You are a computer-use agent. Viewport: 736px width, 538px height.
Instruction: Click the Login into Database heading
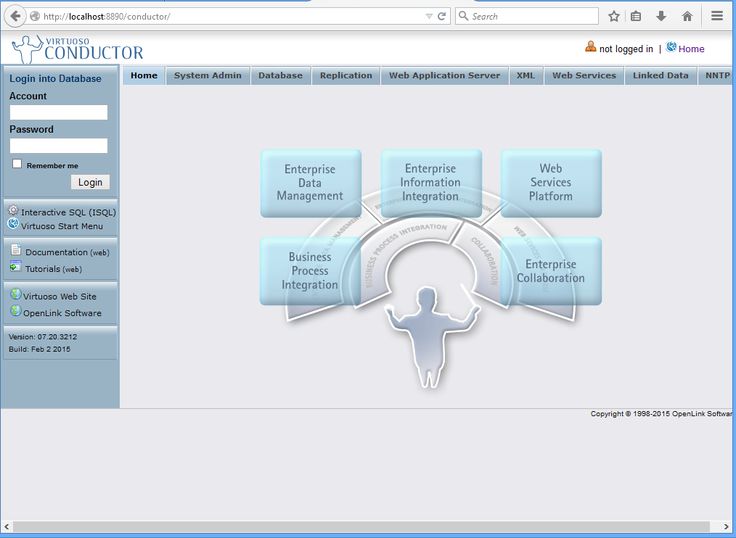[x=55, y=78]
